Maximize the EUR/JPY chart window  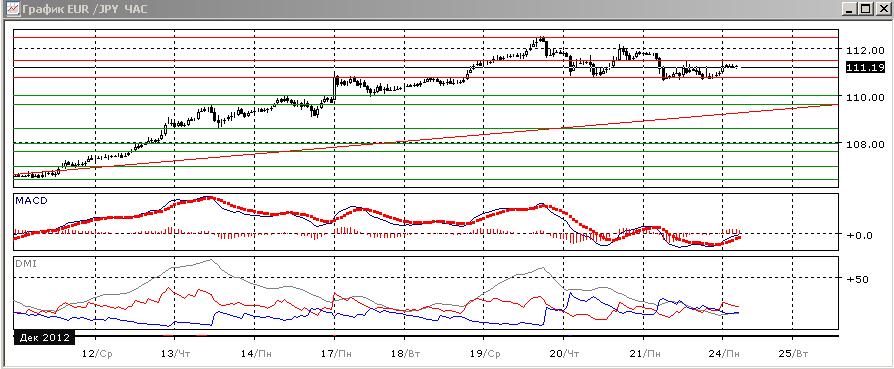pos(865,9)
